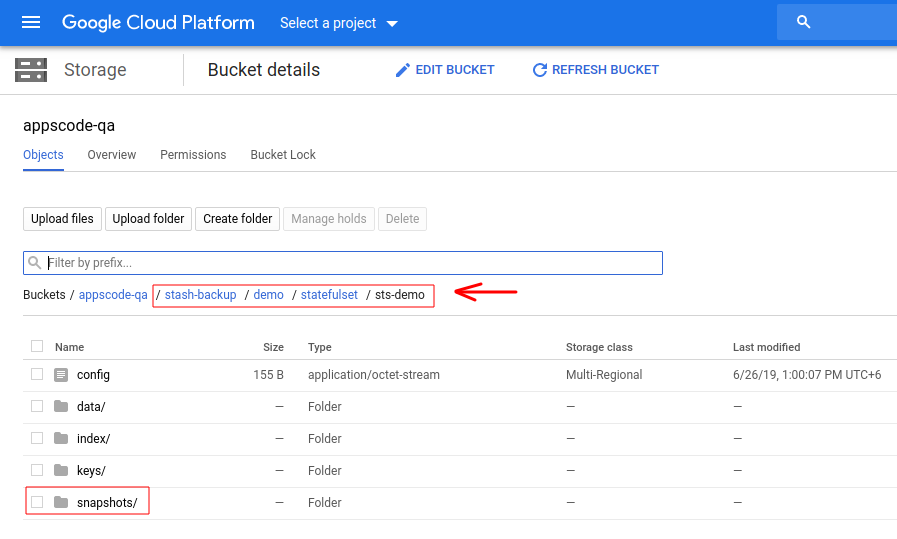This screenshot has height=539, width=897.
Task: Click the pencil icon for Edit Bucket
Action: (x=403, y=70)
